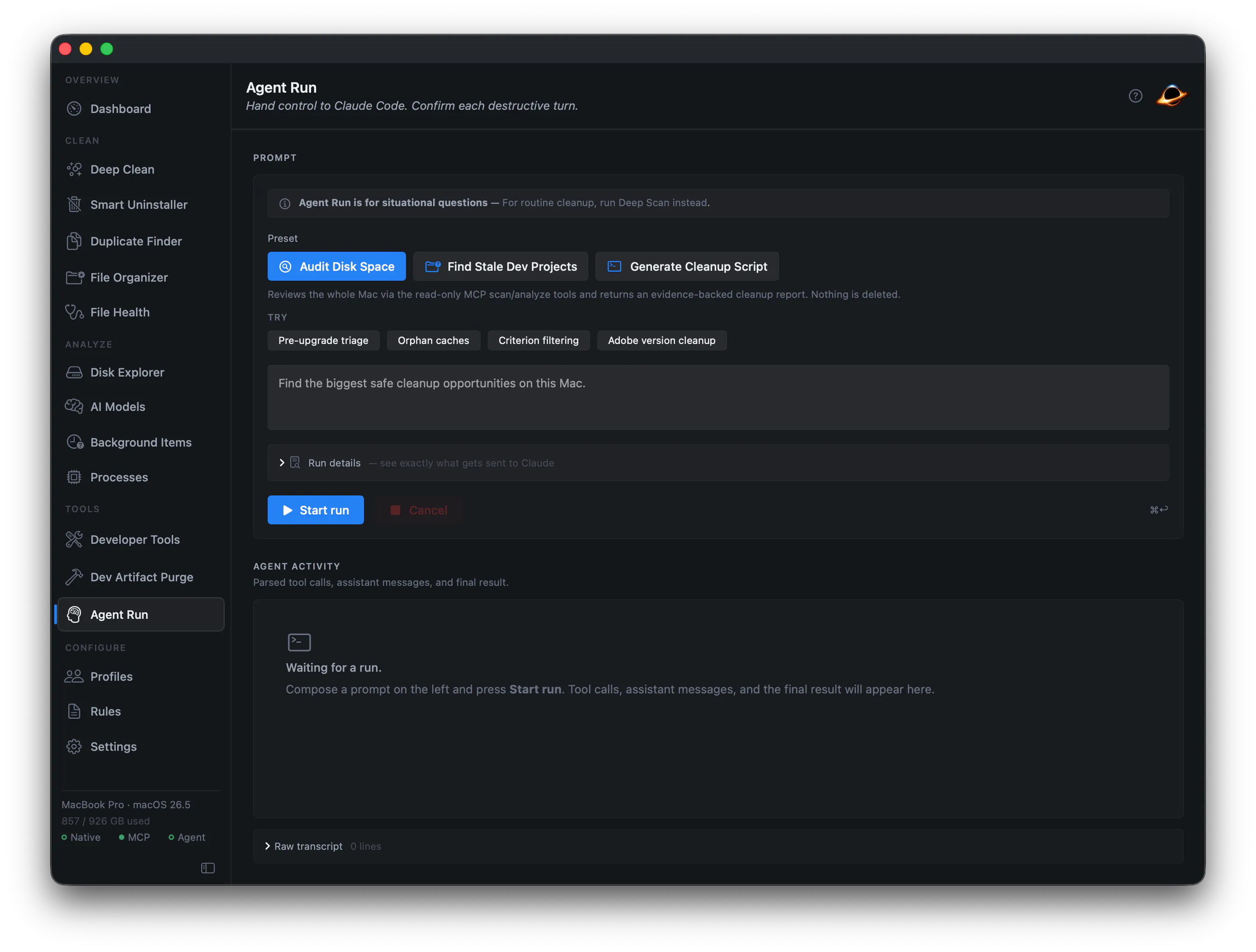
Task: Click the Background Items clock icon
Action: coord(75,442)
